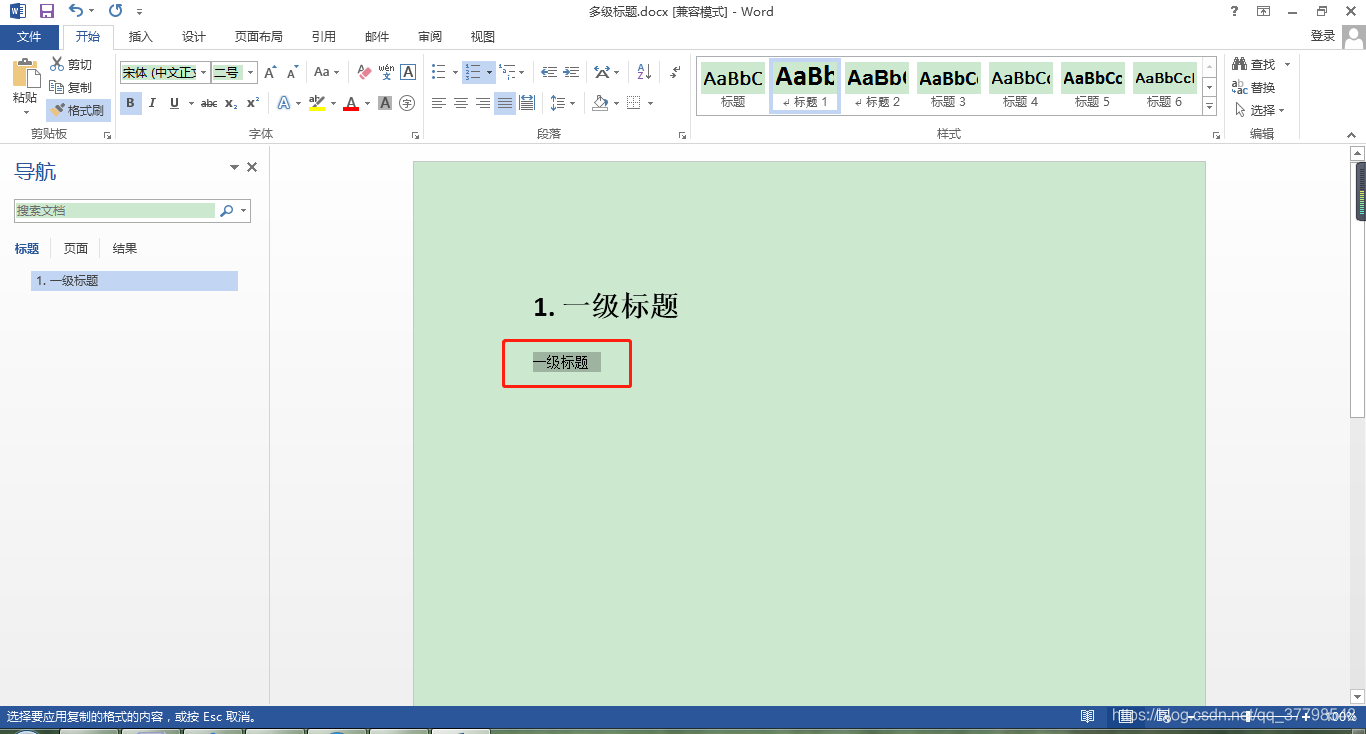Open the multilevel list dropdown
The width and height of the screenshot is (1366, 734).
(x=521, y=72)
